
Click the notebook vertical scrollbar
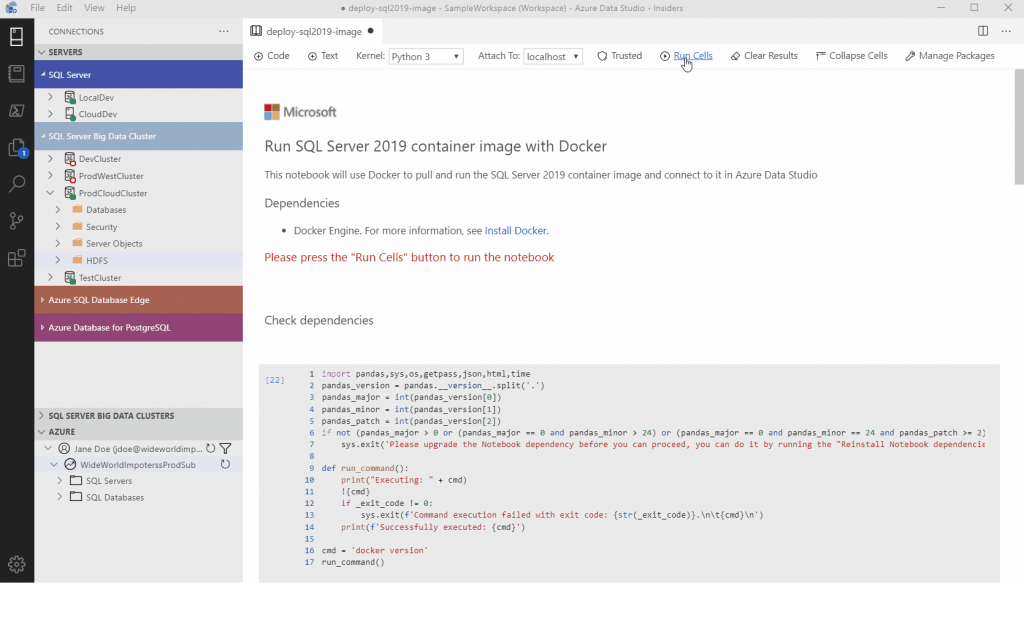click(x=1018, y=130)
